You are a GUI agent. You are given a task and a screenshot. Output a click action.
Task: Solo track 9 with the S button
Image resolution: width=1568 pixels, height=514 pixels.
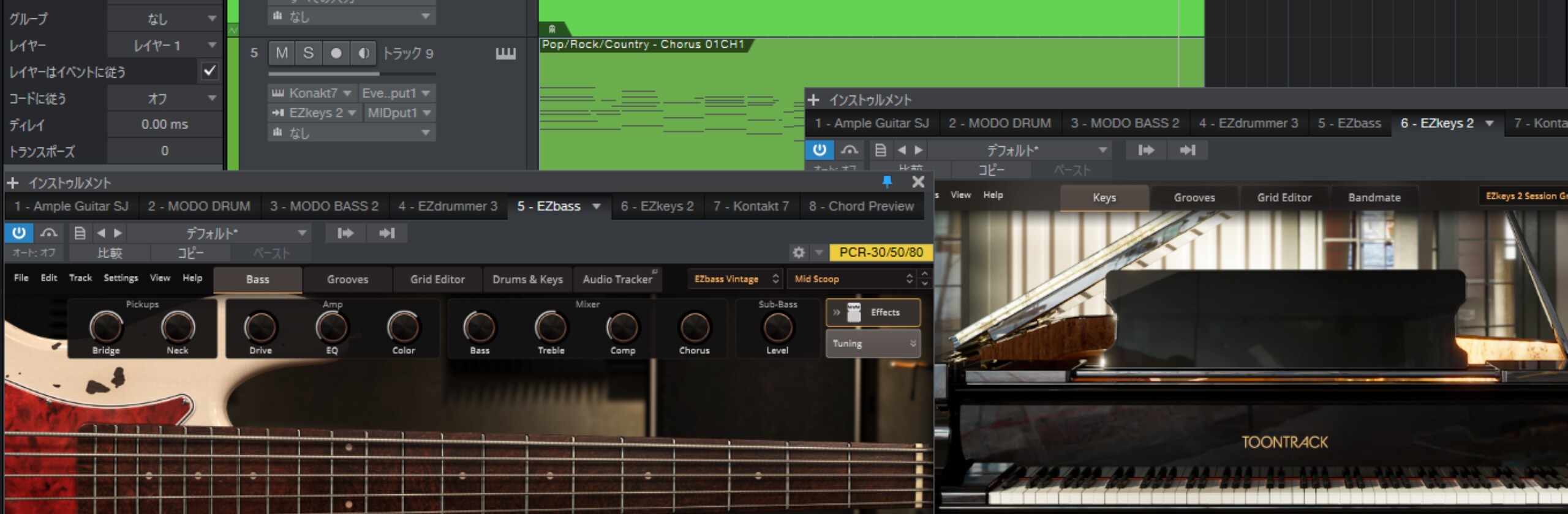click(x=309, y=53)
